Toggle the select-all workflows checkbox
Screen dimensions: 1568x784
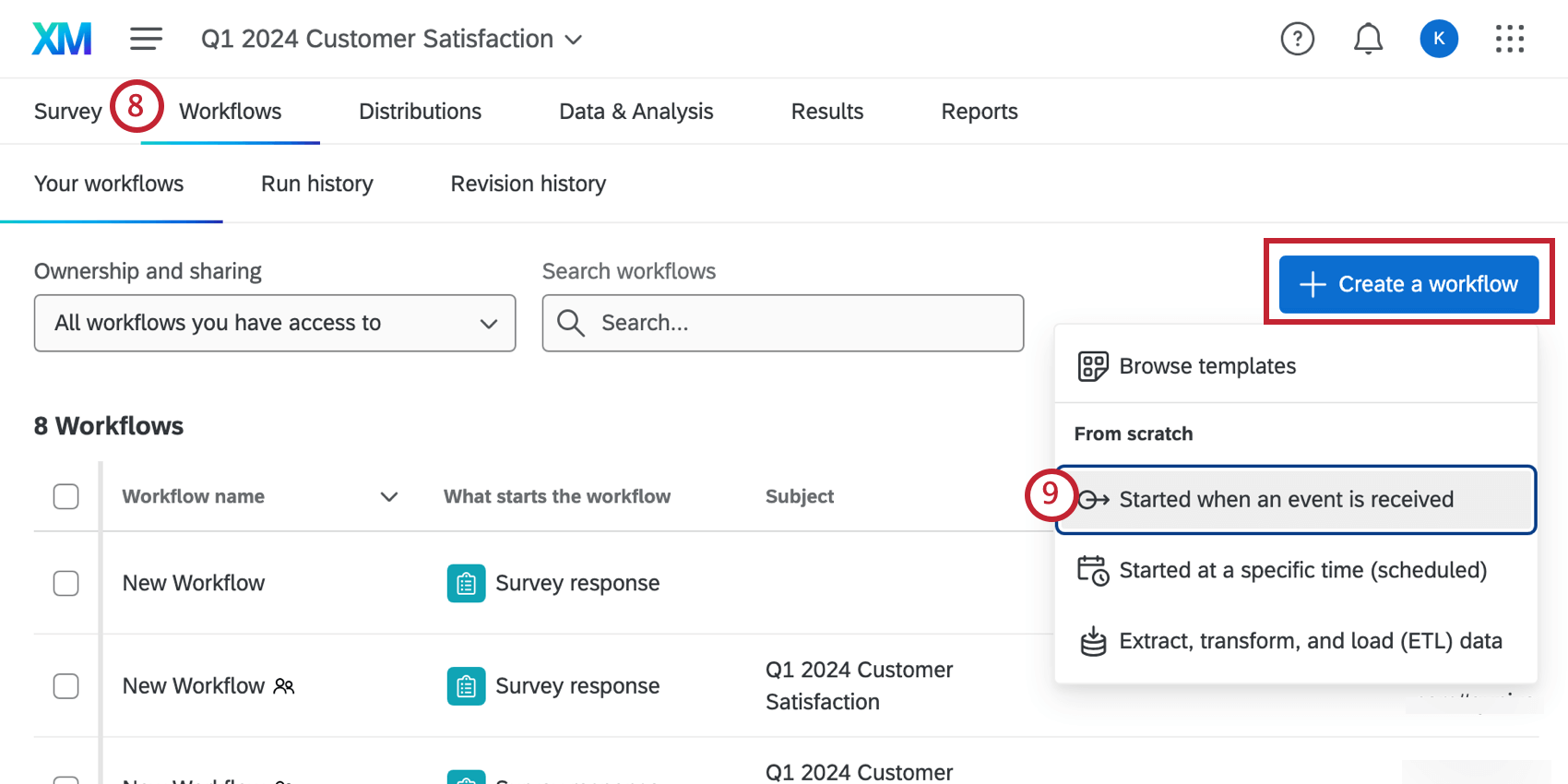point(65,496)
